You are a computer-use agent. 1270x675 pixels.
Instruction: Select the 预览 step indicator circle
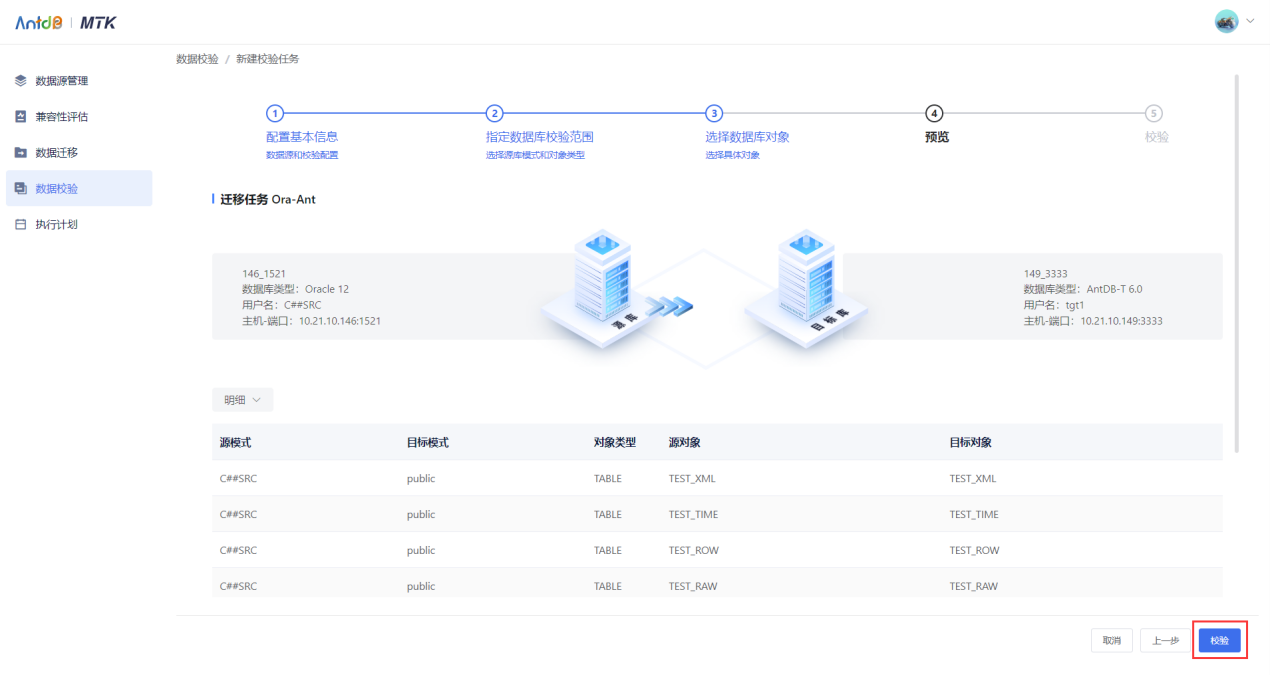click(x=936, y=114)
